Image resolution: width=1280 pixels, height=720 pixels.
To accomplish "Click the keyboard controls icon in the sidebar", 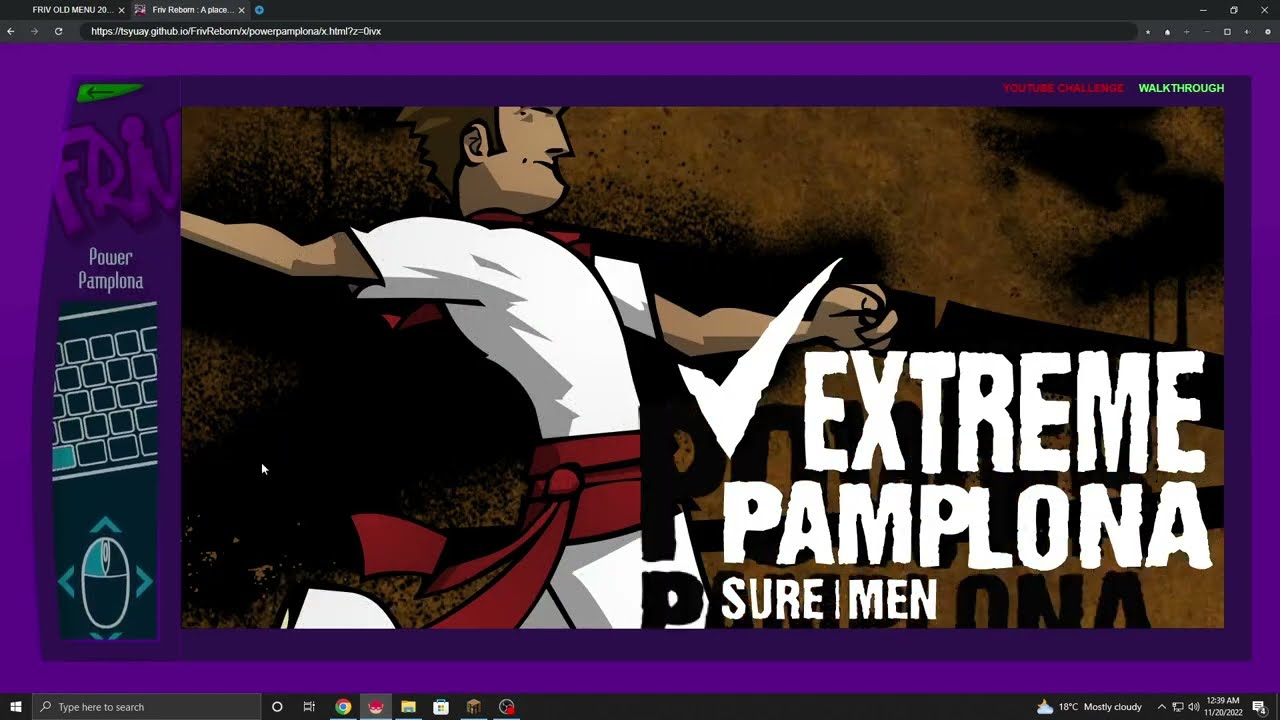I will [x=106, y=391].
